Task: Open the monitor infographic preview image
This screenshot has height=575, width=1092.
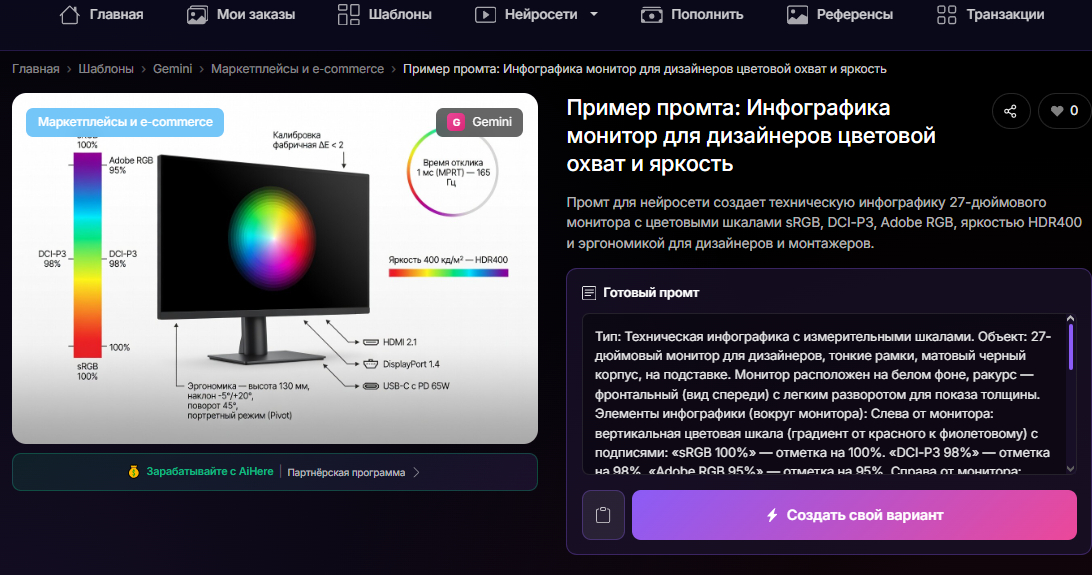Action: (x=275, y=269)
